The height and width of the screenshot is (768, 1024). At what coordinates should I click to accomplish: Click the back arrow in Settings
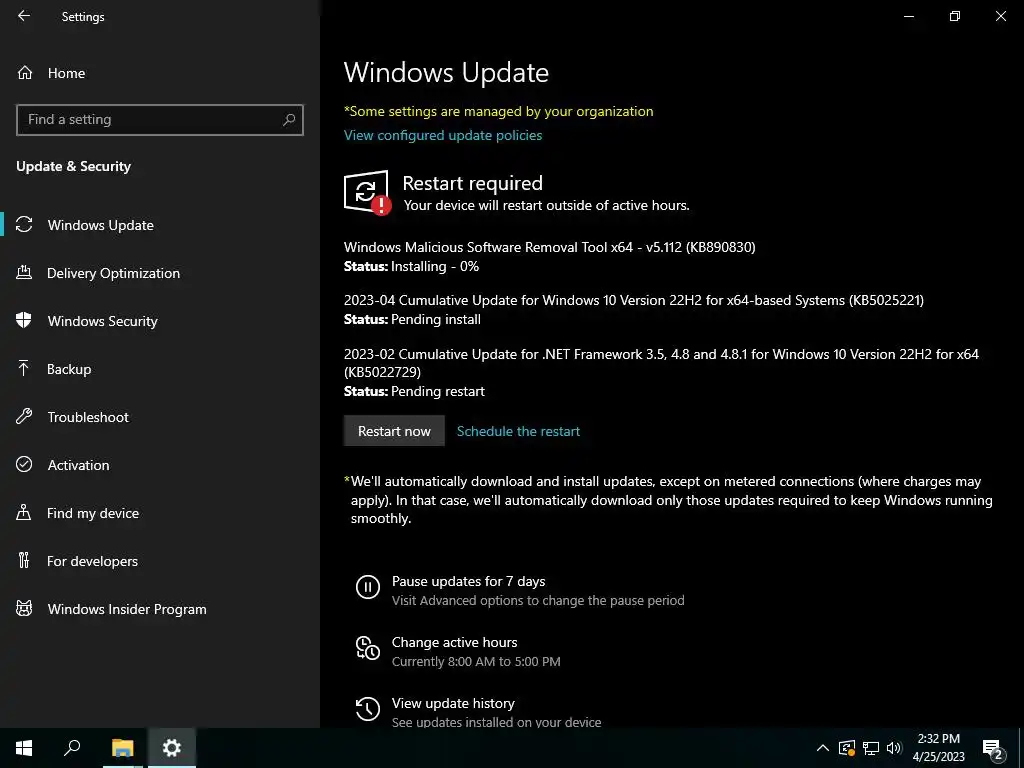pos(24,16)
